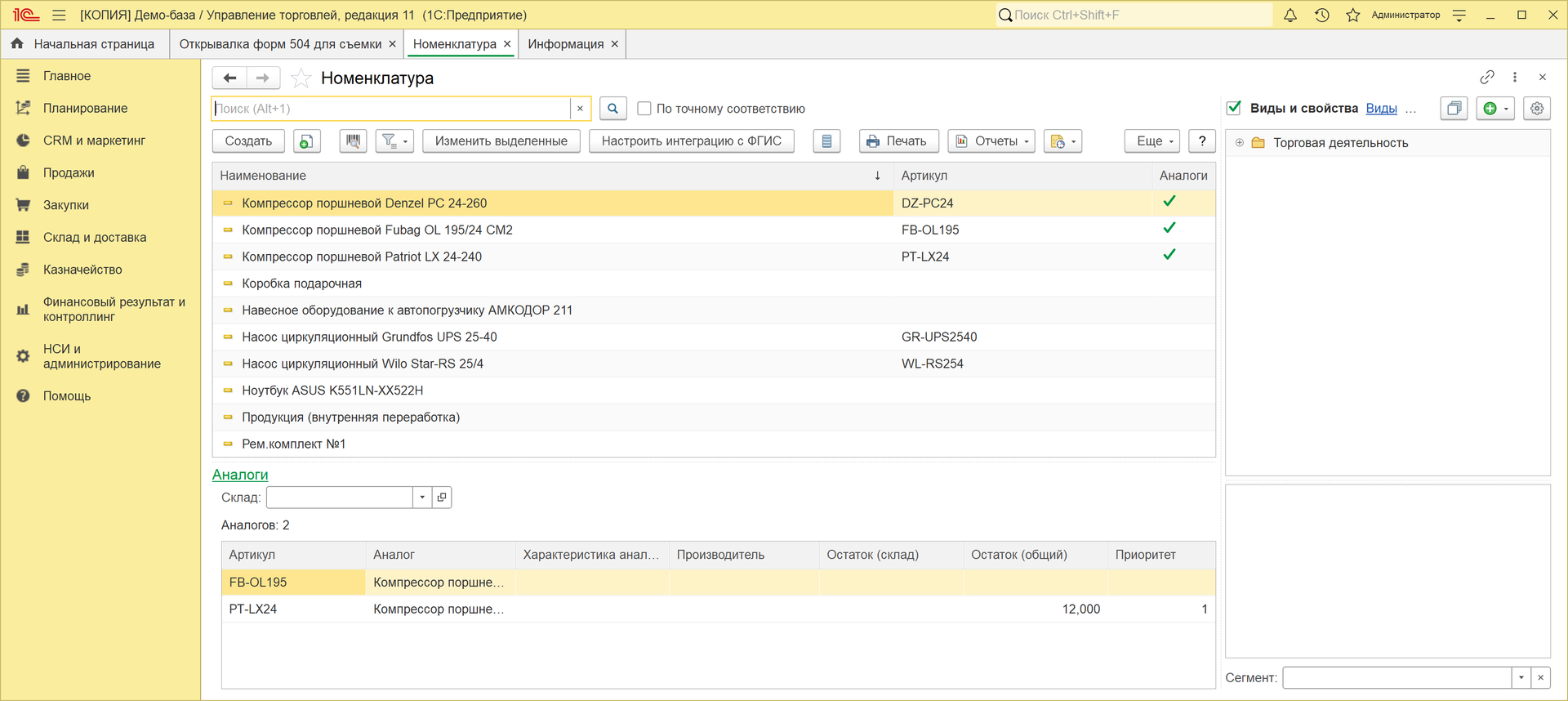
Task: Open the main menu hamburger icon
Action: click(59, 15)
